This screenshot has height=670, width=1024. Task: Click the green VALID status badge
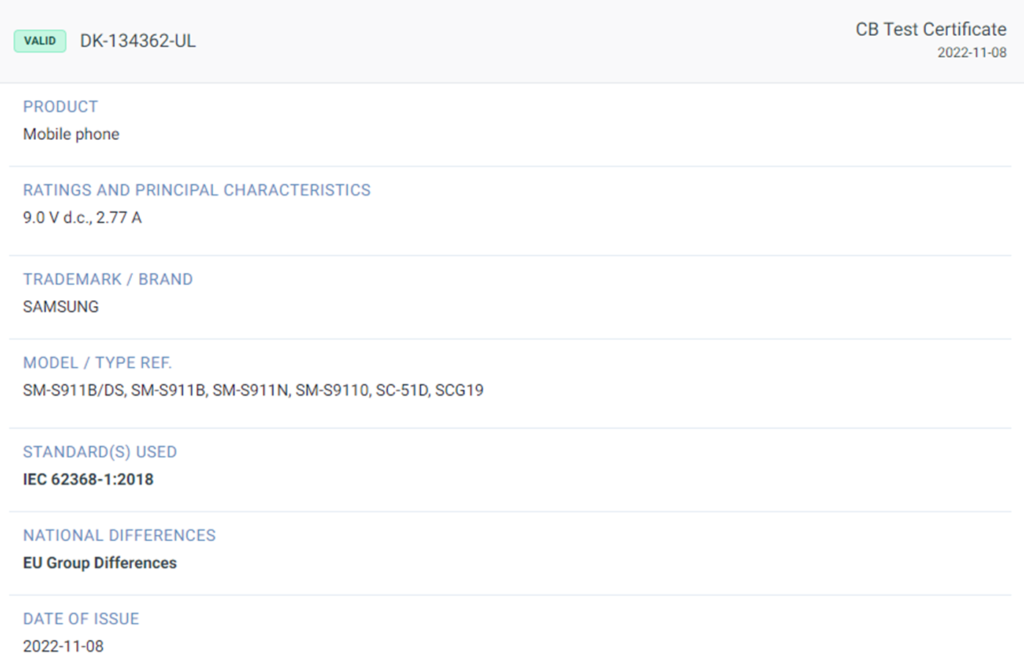(40, 40)
